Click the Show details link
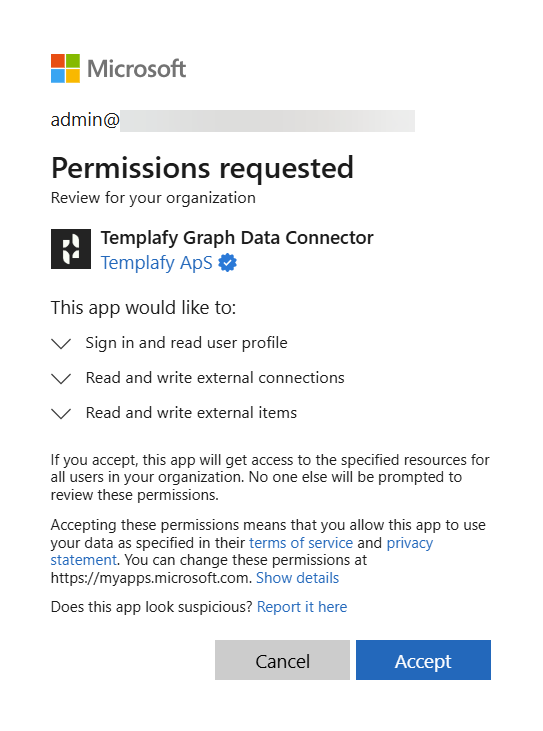 point(297,578)
